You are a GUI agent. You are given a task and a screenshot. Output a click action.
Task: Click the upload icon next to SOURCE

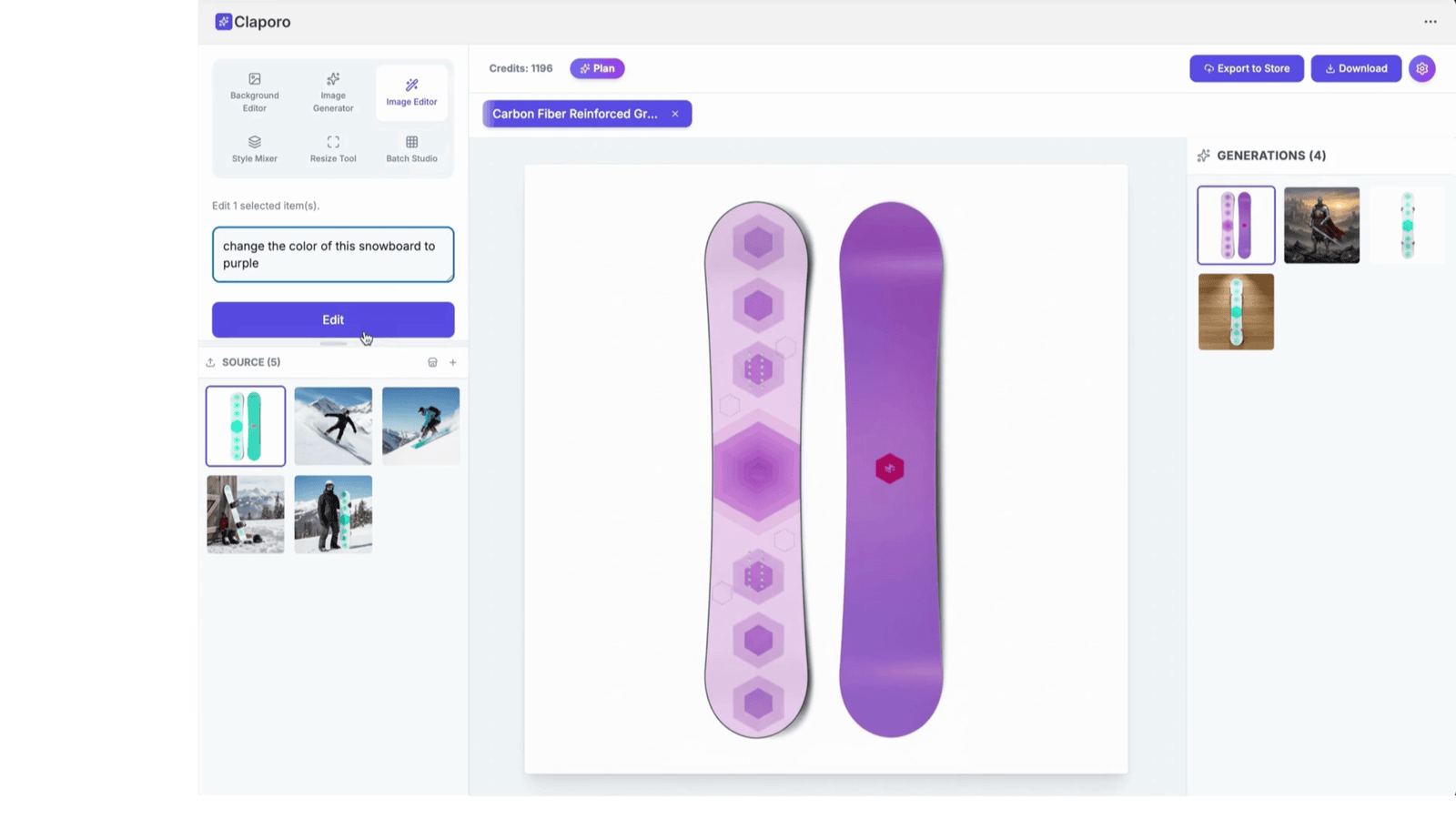[x=210, y=361]
